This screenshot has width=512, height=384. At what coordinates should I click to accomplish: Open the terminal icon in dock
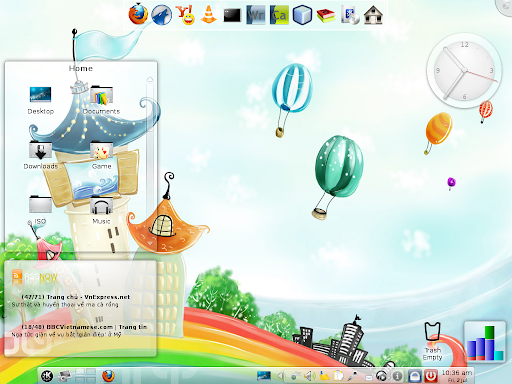coord(232,15)
